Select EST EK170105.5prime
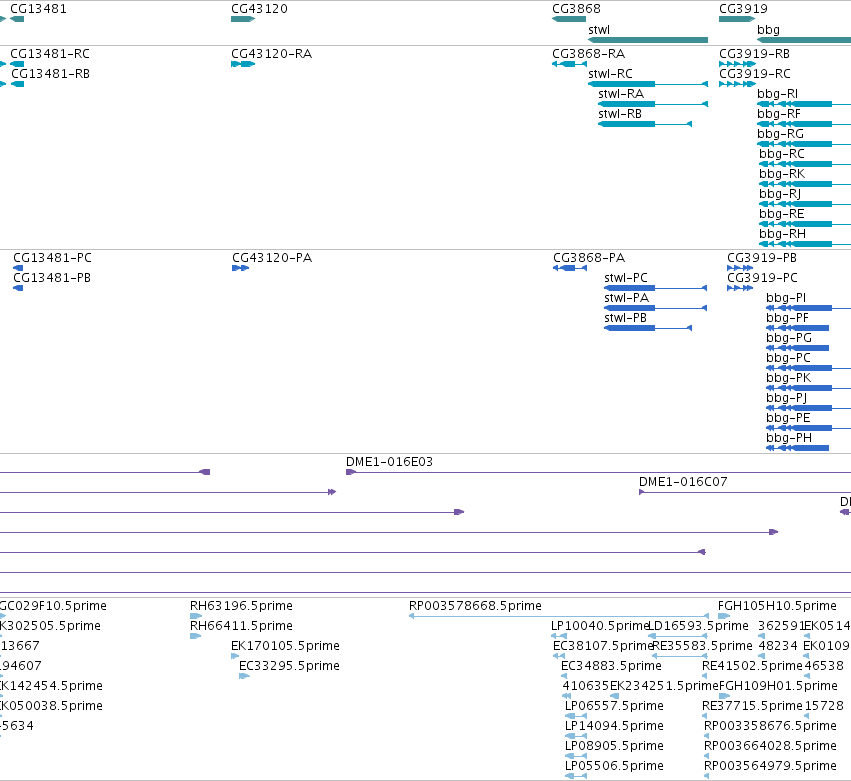 tap(285, 646)
